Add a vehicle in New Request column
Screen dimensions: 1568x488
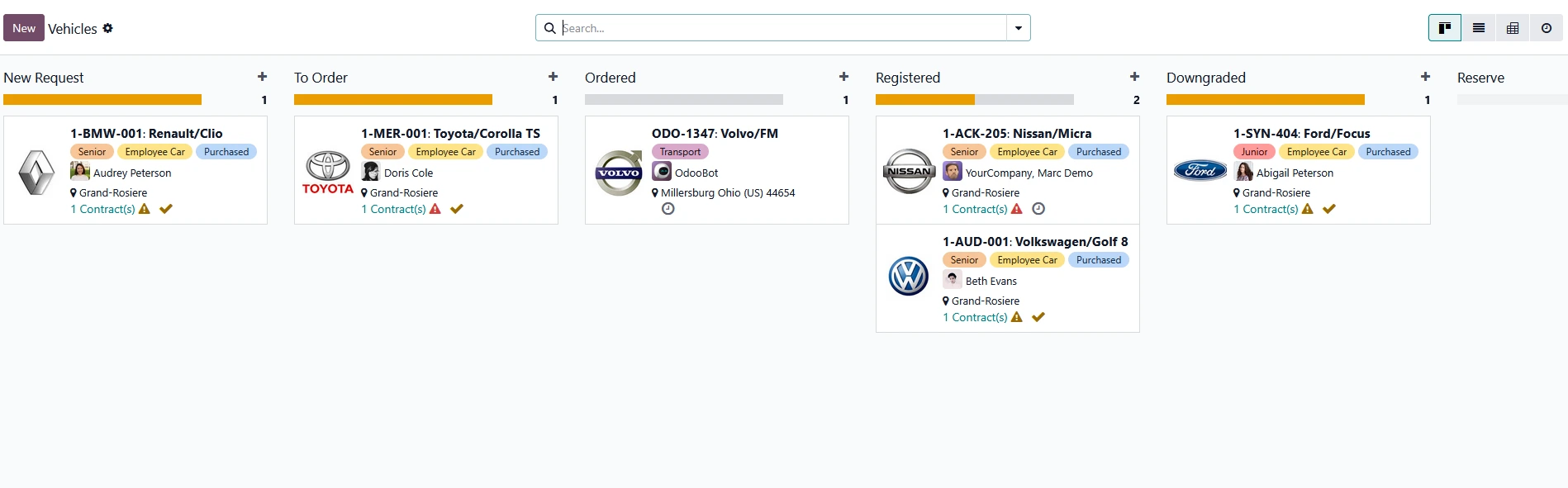tap(262, 77)
